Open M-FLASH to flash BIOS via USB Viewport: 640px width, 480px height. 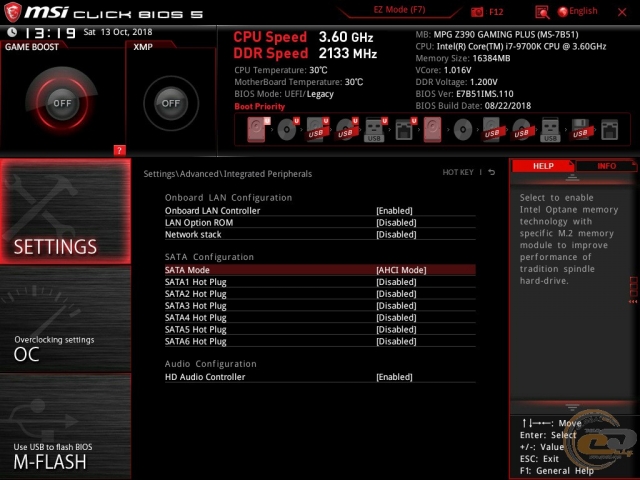[x=65, y=427]
